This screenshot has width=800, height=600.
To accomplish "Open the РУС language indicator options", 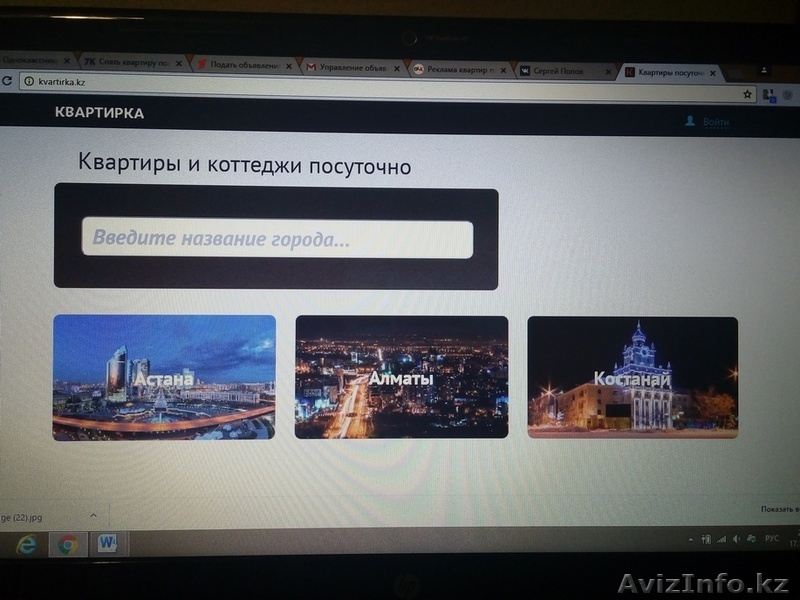I will pos(772,540).
